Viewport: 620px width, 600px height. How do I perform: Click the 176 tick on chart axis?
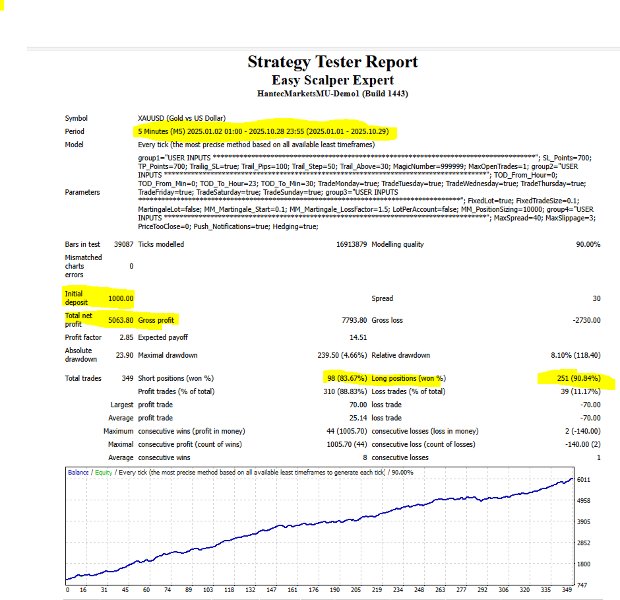click(x=313, y=590)
